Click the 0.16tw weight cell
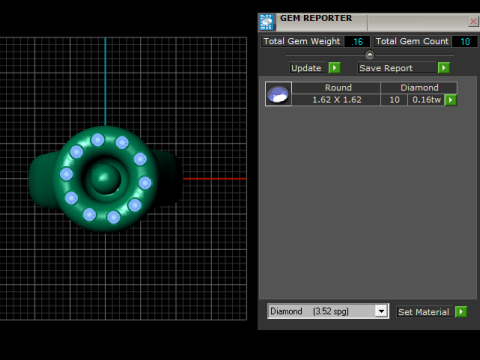The image size is (480, 360). (x=426, y=100)
